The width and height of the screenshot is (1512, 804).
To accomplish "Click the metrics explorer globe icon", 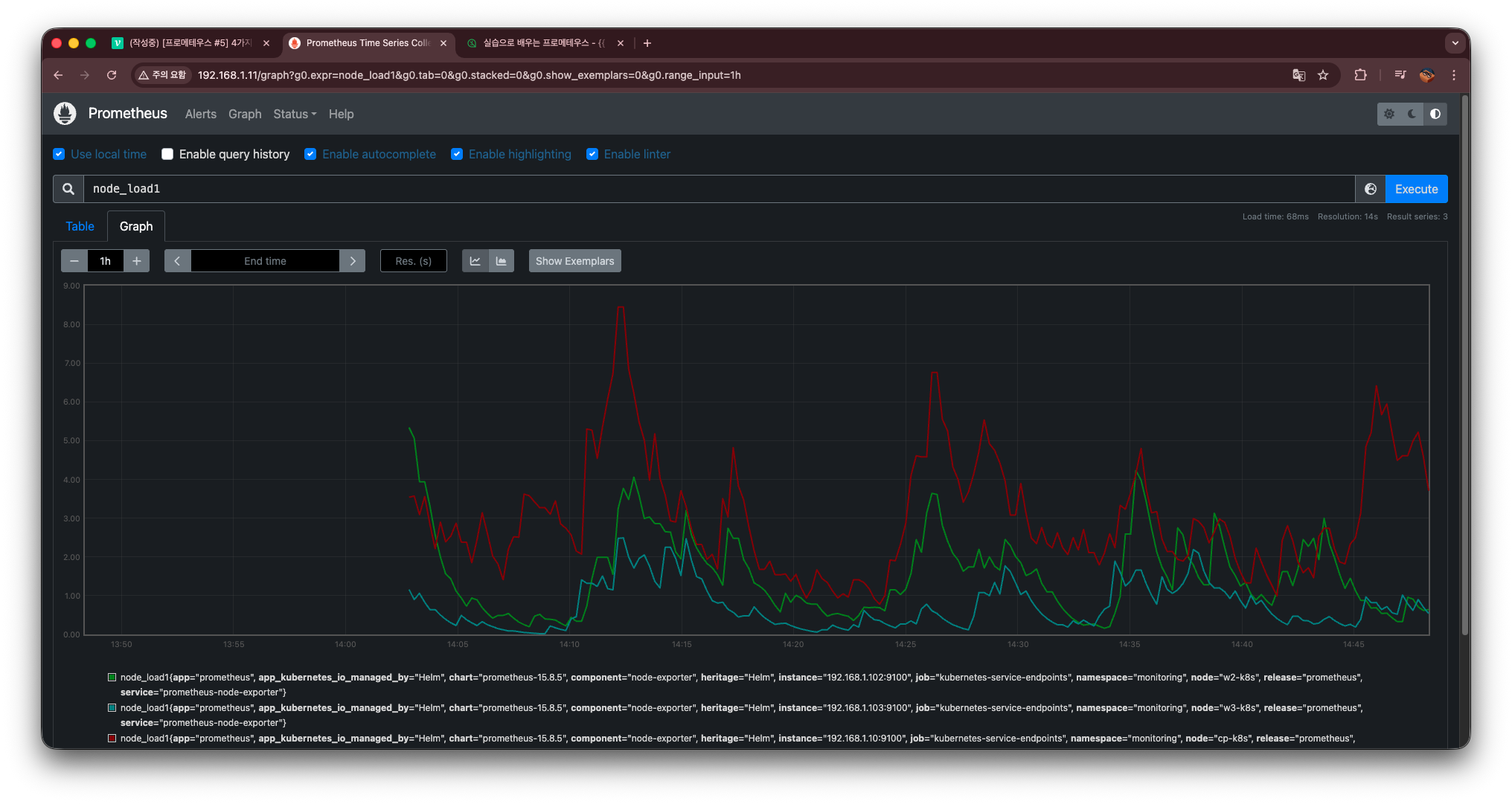I will [x=1371, y=189].
